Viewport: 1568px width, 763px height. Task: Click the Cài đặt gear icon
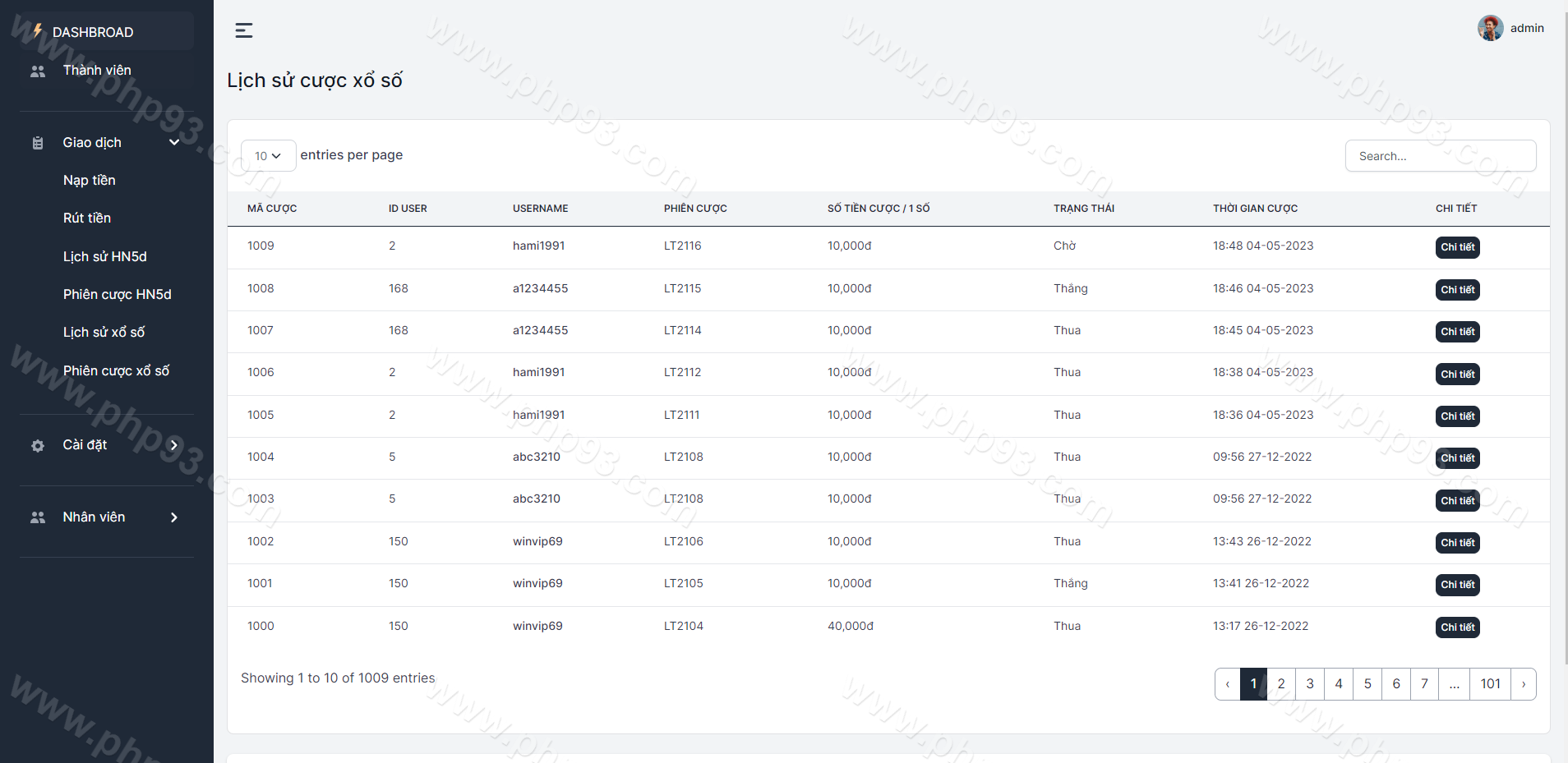coord(38,446)
